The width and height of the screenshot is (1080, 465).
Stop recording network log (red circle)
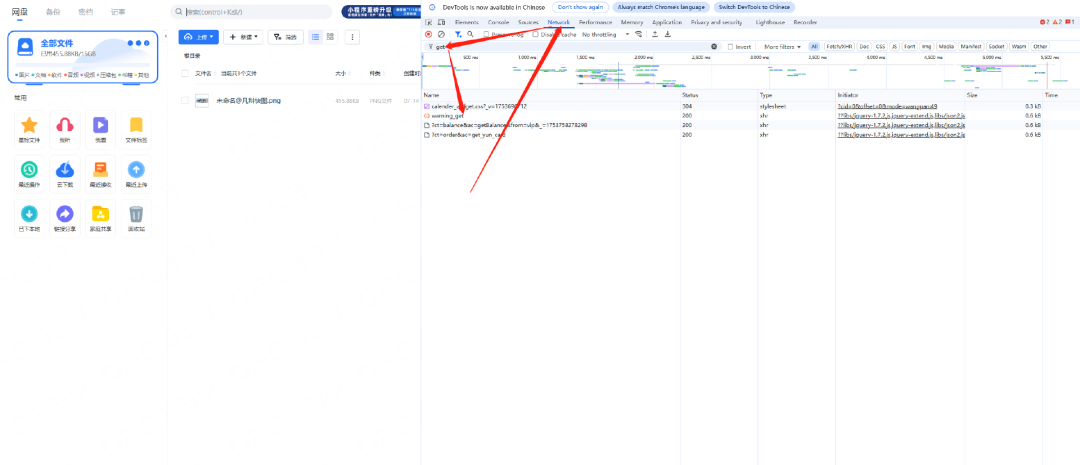[428, 34]
